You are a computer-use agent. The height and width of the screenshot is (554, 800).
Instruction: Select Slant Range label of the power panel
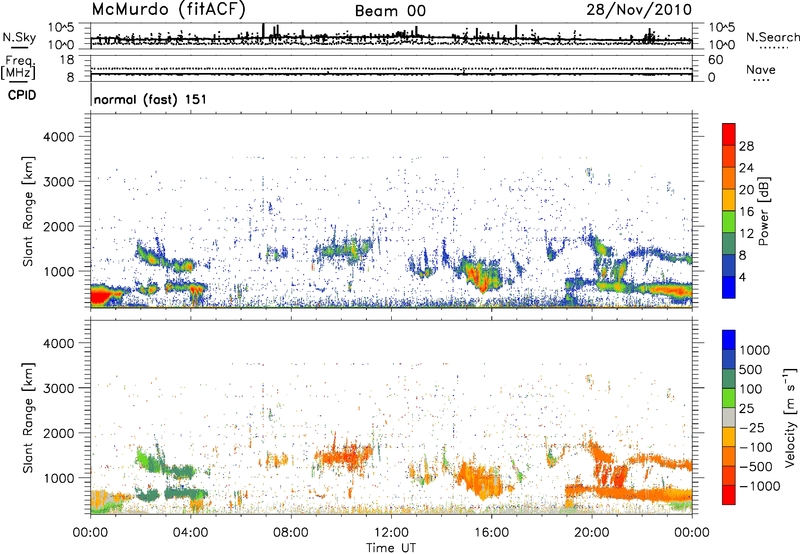click(x=28, y=211)
